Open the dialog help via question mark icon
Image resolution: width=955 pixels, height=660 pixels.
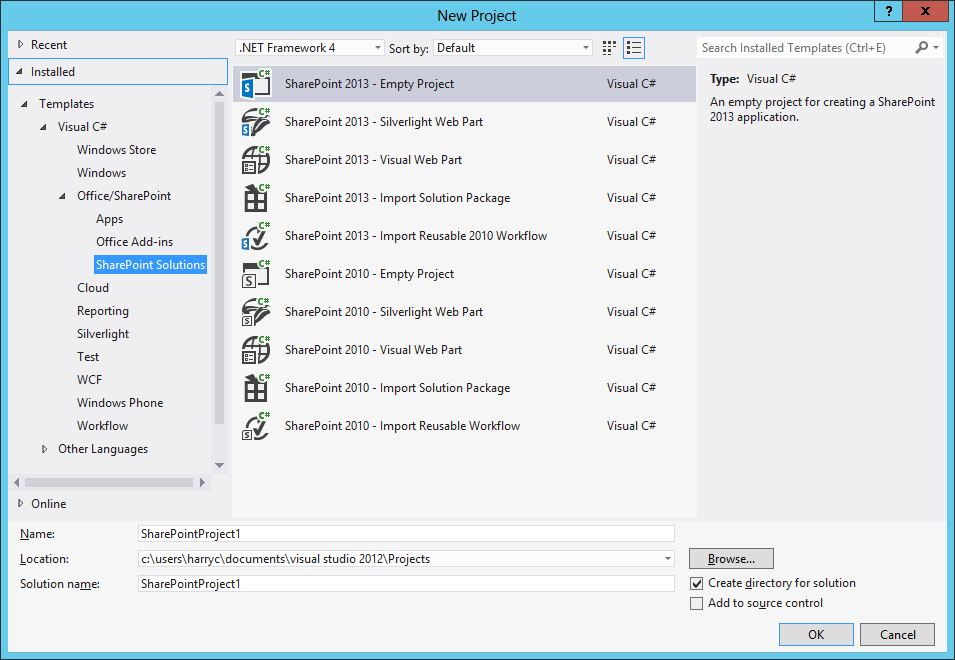tap(888, 11)
